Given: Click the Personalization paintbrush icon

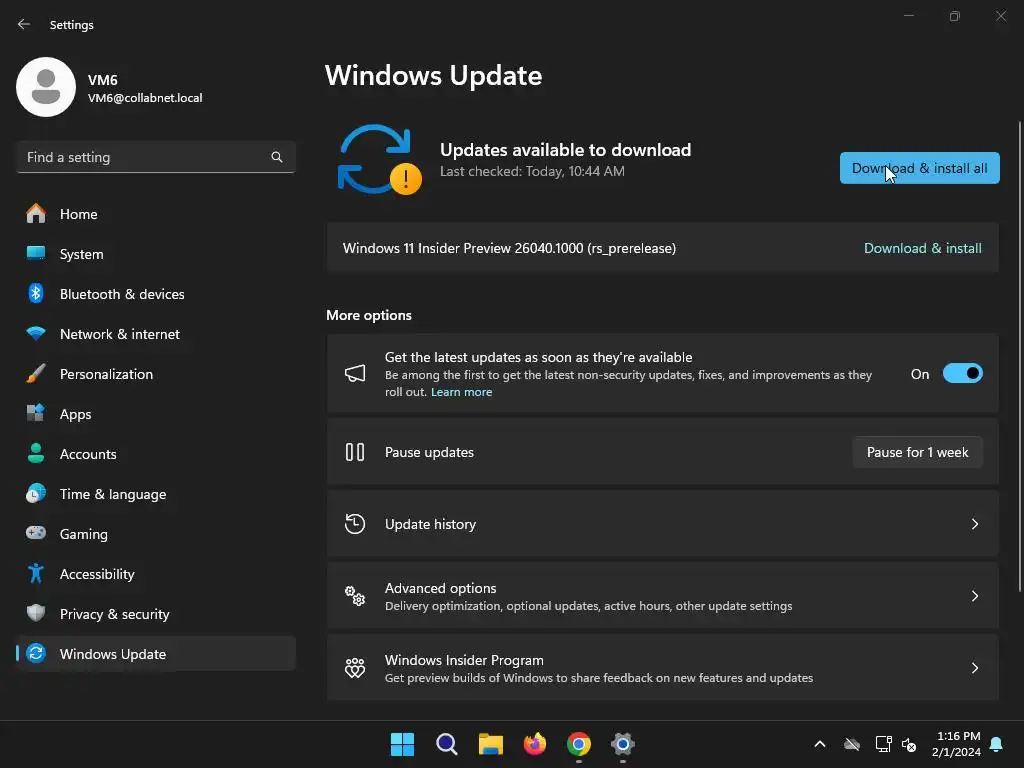Looking at the screenshot, I should click(36, 374).
